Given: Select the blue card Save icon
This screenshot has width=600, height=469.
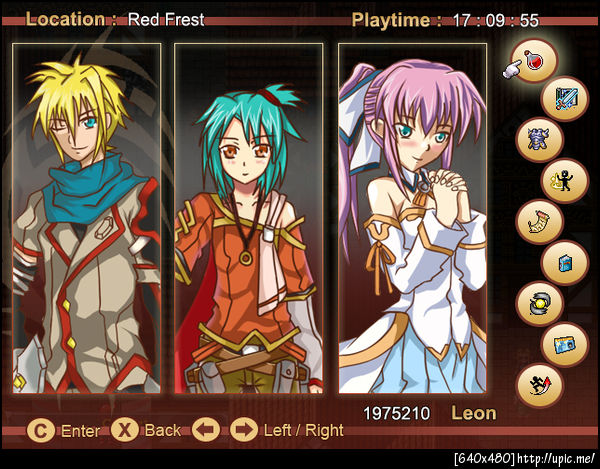Looking at the screenshot, I should click(565, 345).
